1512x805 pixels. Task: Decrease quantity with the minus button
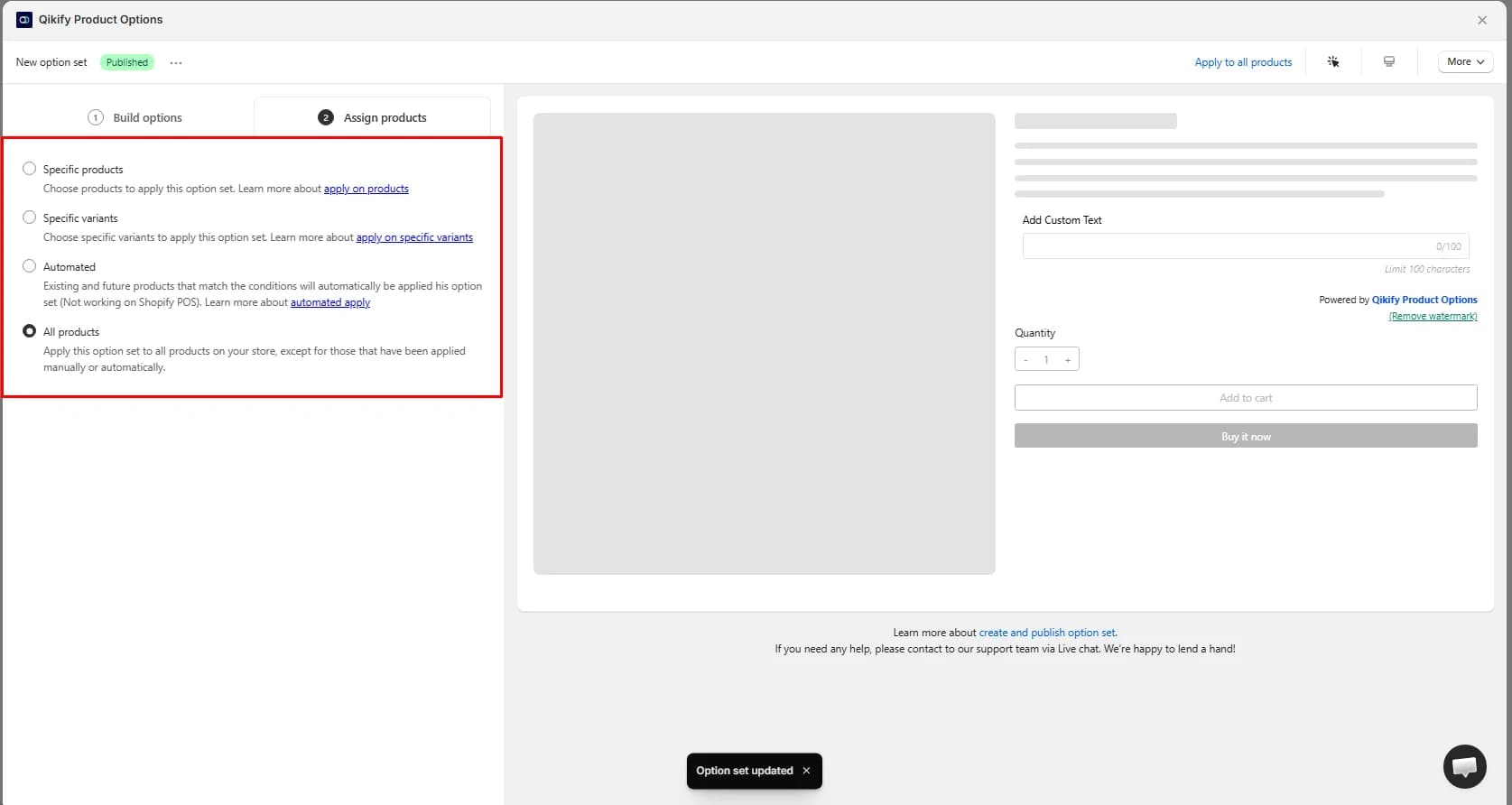[1026, 360]
